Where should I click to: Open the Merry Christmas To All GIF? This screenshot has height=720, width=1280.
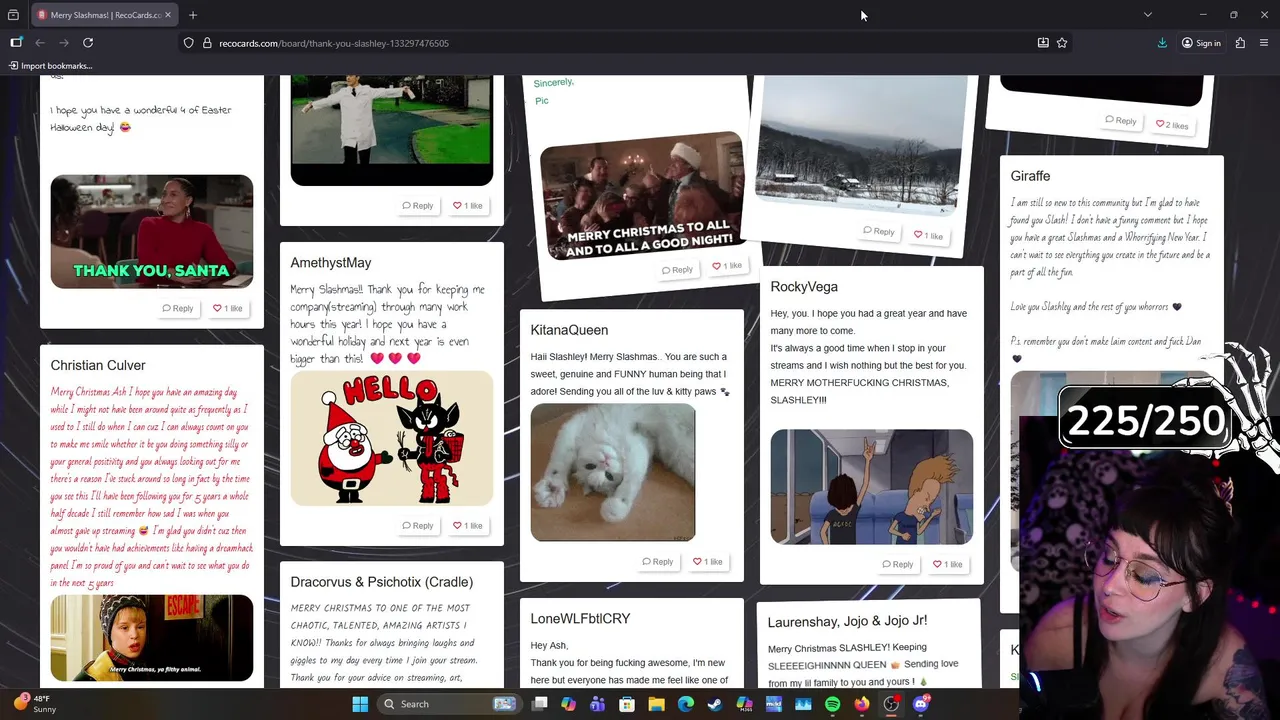point(642,196)
